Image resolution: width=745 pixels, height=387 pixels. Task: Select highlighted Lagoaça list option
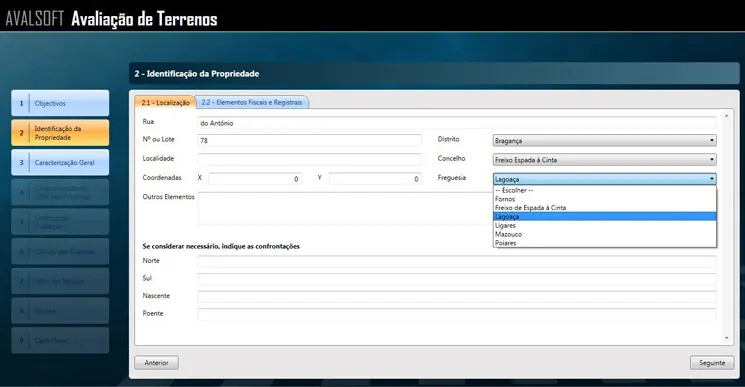point(604,217)
